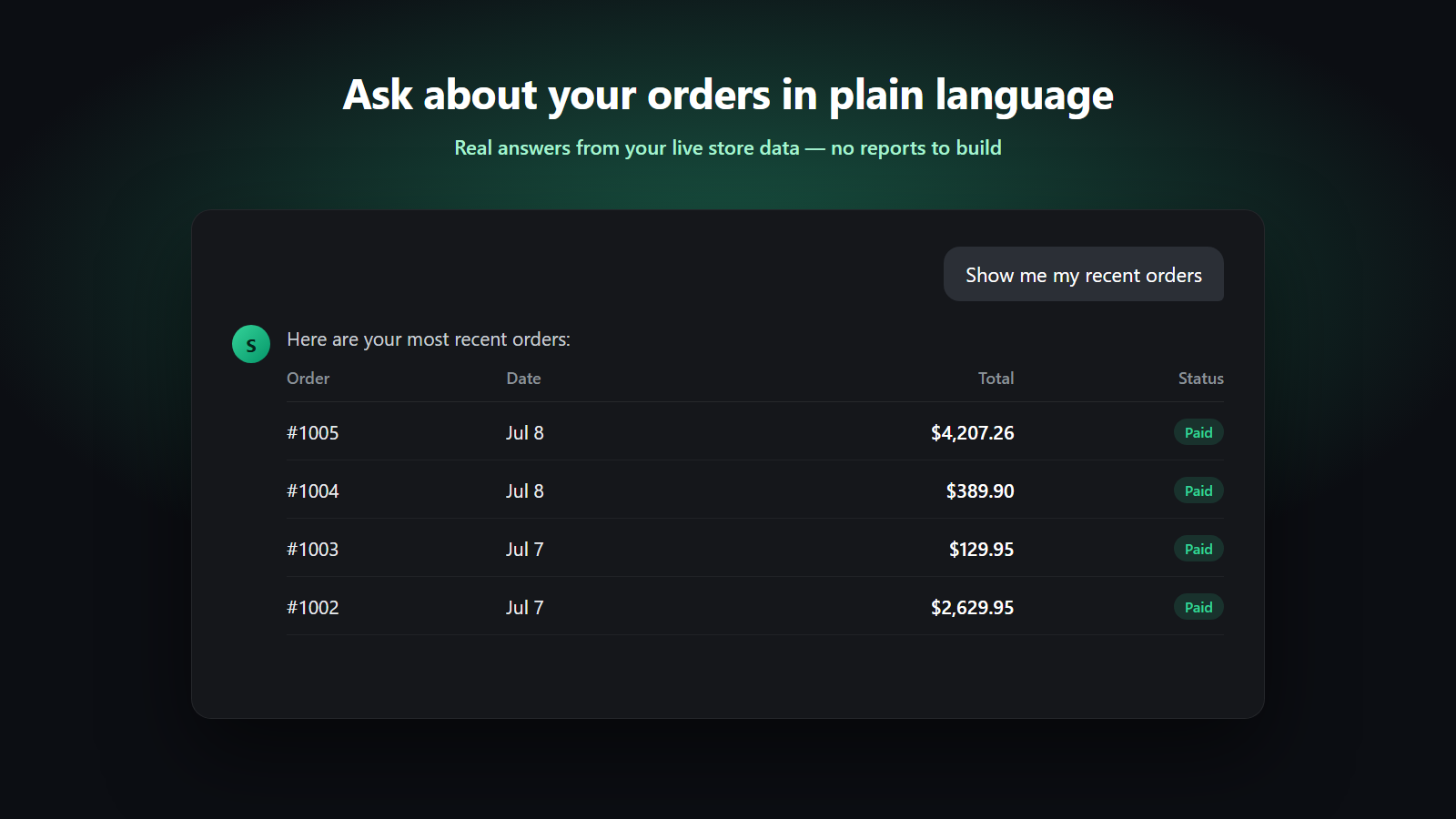Viewport: 1456px width, 819px height.
Task: Click the green S assistant avatar
Action: click(251, 344)
